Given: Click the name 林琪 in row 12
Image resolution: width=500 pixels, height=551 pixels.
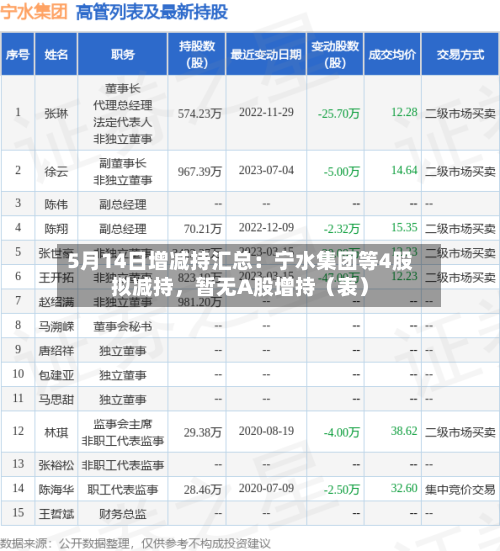Looking at the screenshot, I should coord(56,432).
